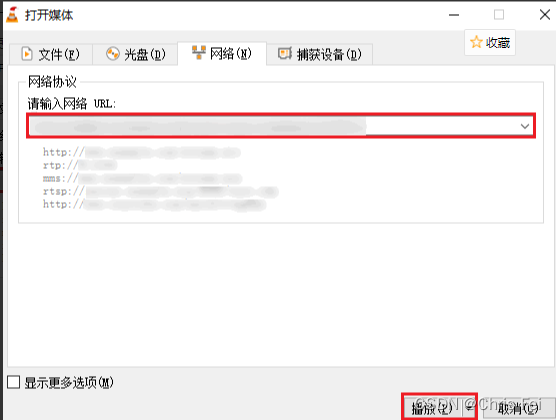
Task: Click the 播放(P) play button
Action: pos(433,408)
